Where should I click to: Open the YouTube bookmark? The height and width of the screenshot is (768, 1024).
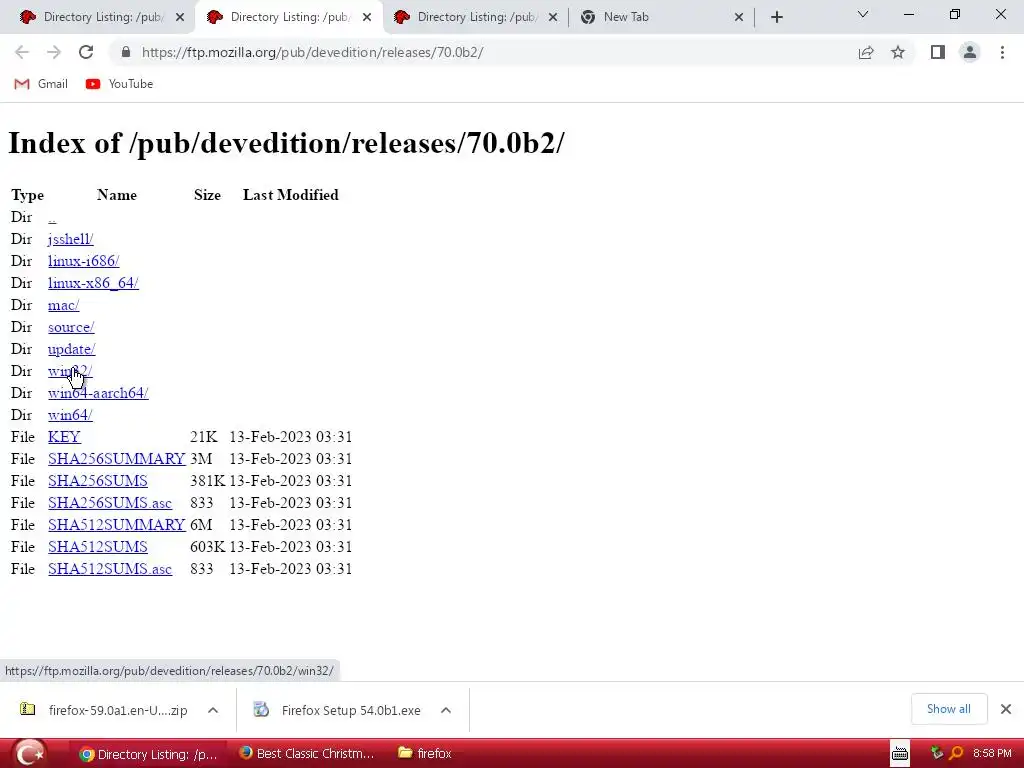click(x=119, y=84)
